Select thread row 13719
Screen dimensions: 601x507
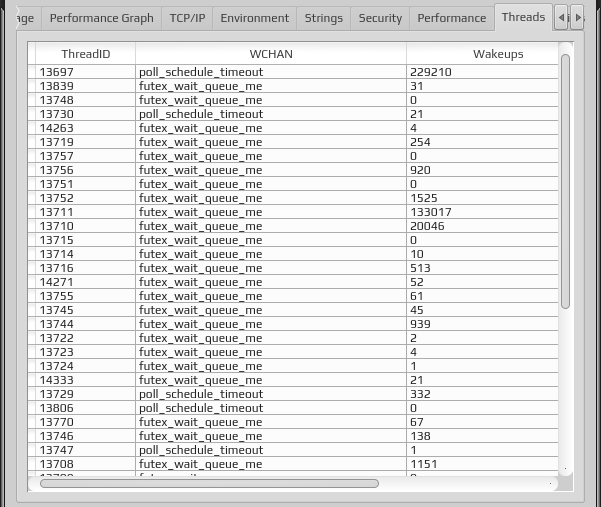(293, 142)
